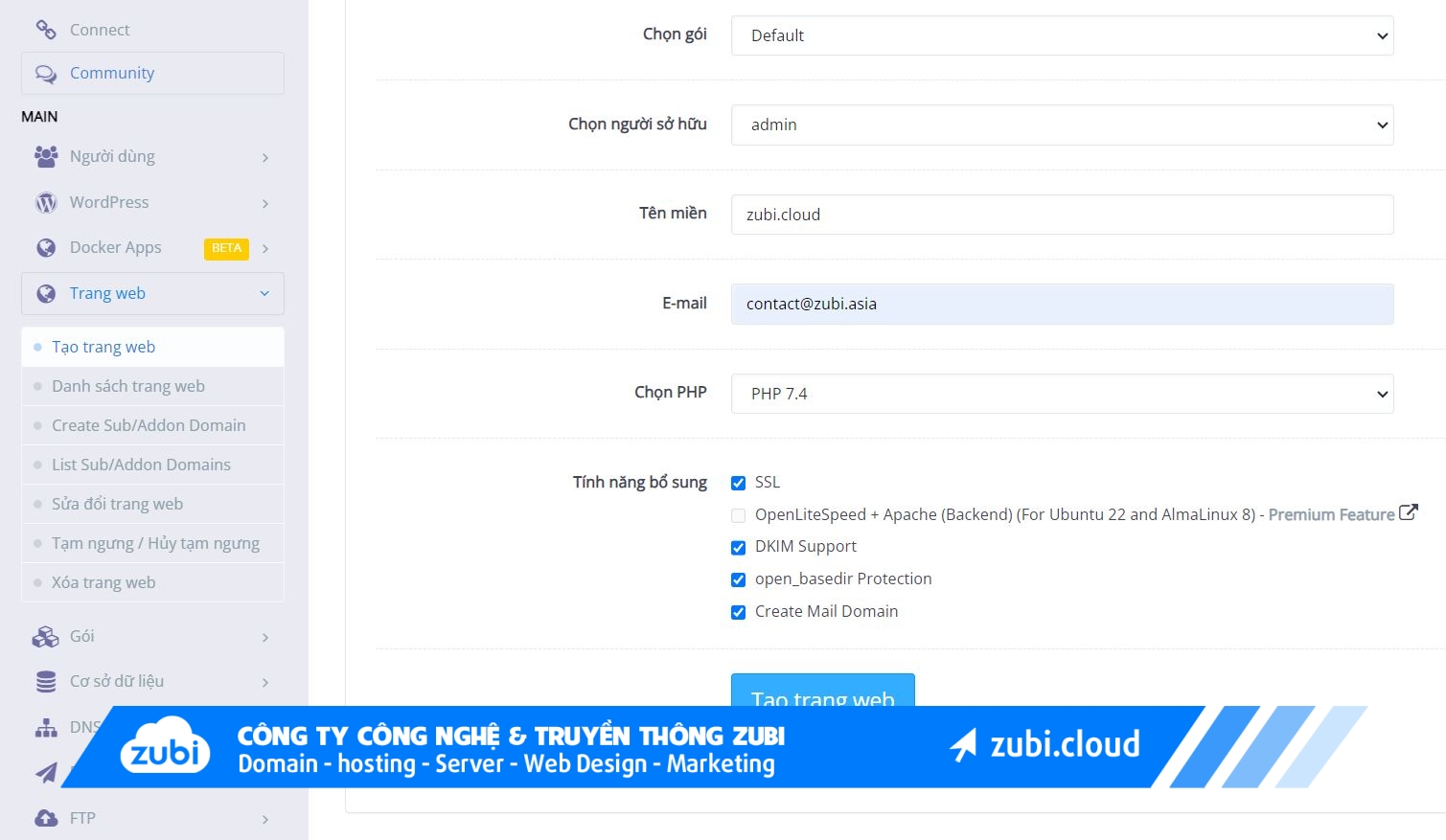Open Tạm ngưng / Hủy tạm ngưng item
The width and height of the screenshot is (1446, 840).
152,543
